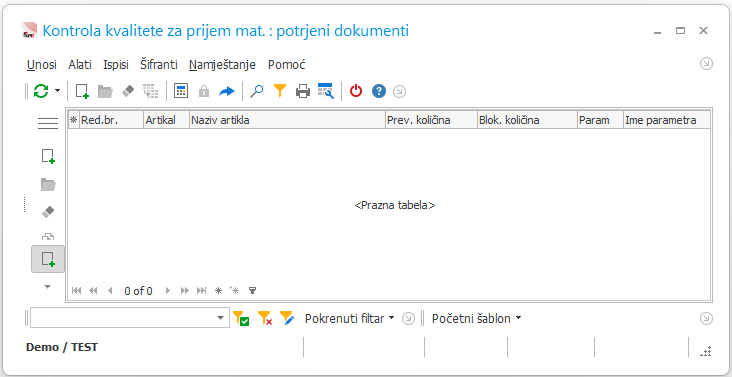Click the magnifying glass search icon

pyautogui.click(x=257, y=91)
